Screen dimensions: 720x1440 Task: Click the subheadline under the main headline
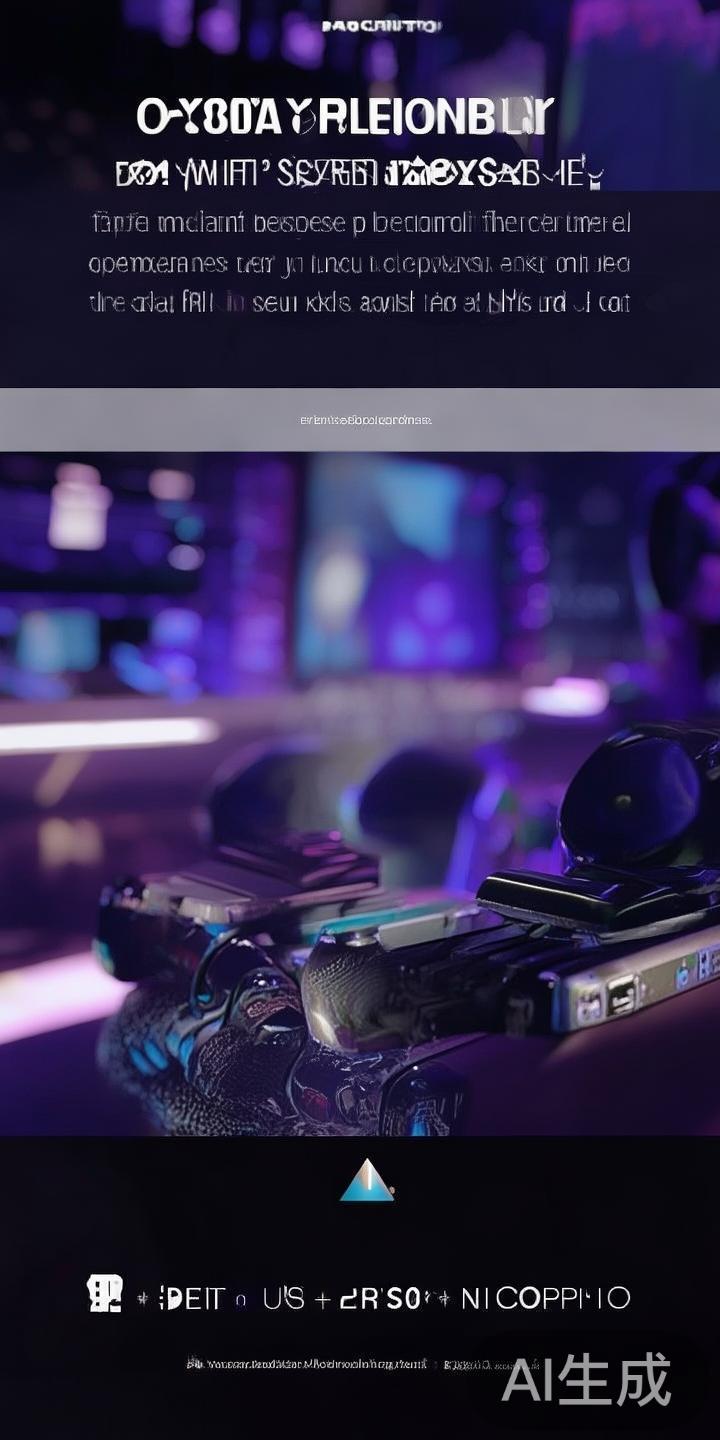[x=358, y=176]
